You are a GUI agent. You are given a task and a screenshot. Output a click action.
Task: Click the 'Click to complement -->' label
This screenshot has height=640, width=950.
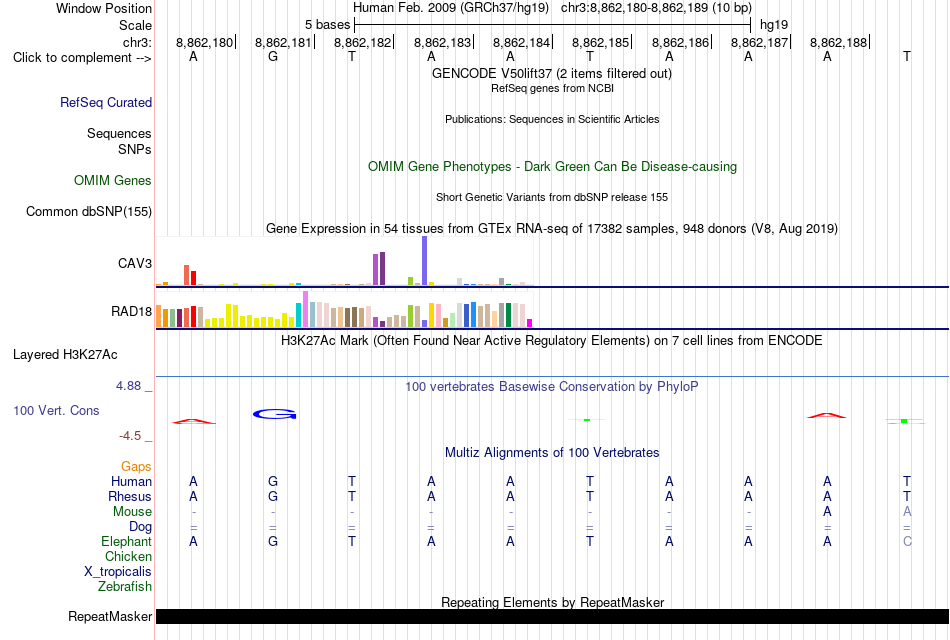pyautogui.click(x=82, y=58)
